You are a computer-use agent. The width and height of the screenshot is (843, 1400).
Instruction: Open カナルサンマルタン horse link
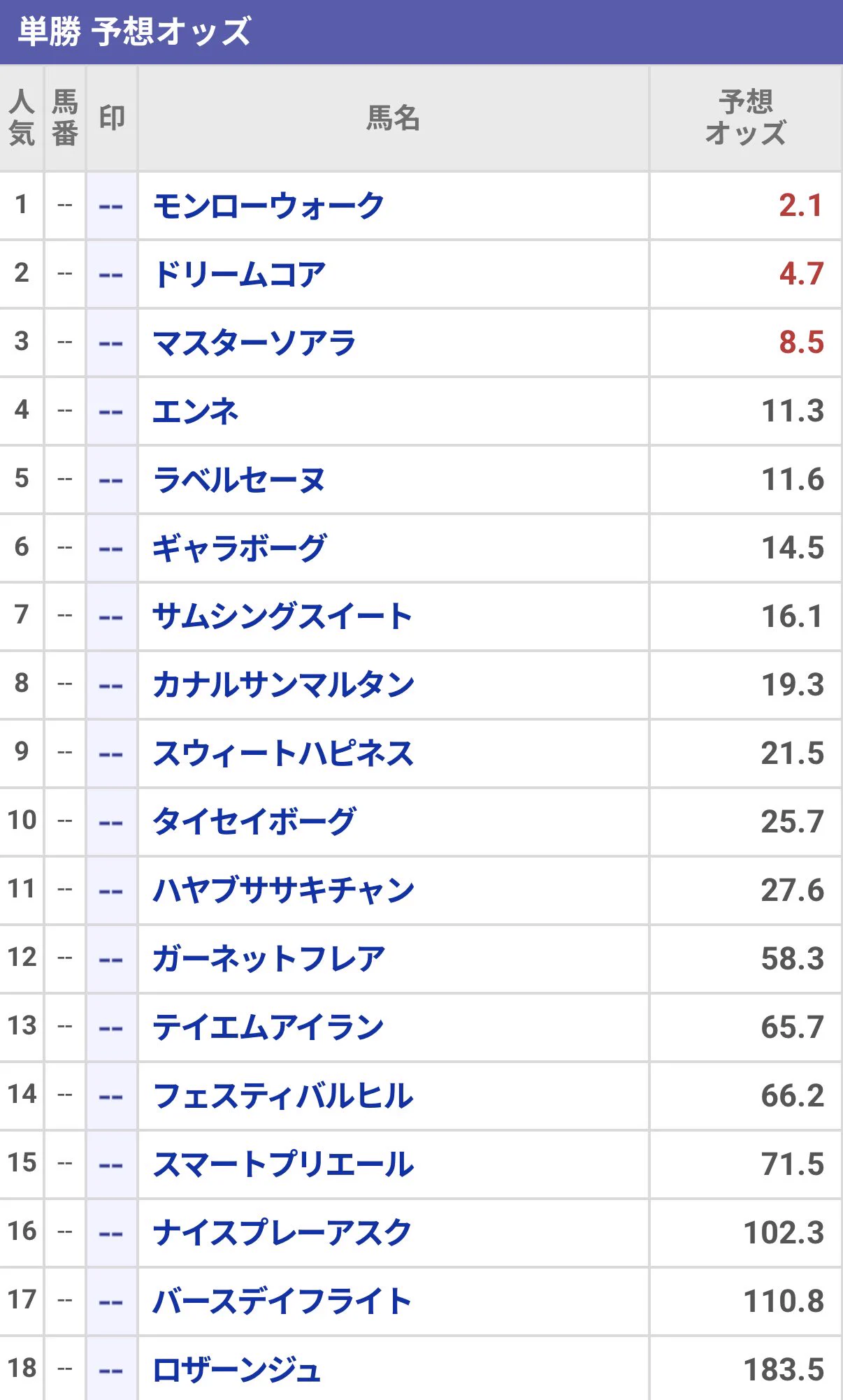[x=283, y=686]
